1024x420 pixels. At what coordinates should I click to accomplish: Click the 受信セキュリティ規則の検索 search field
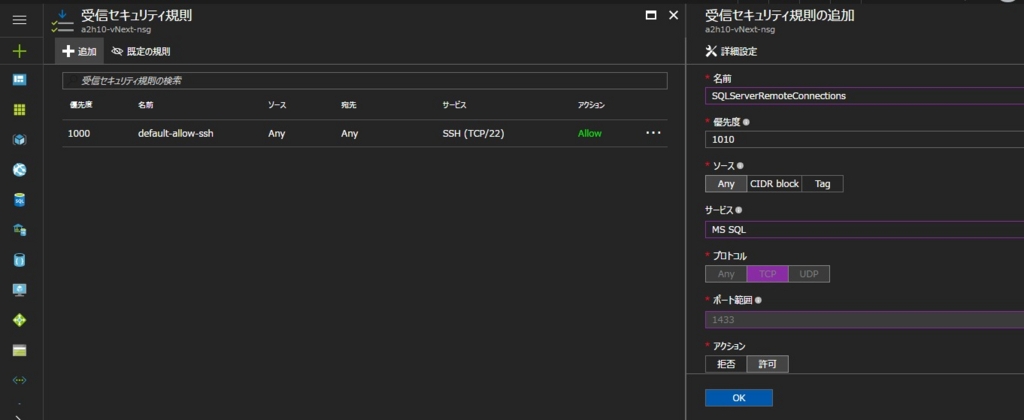click(364, 81)
